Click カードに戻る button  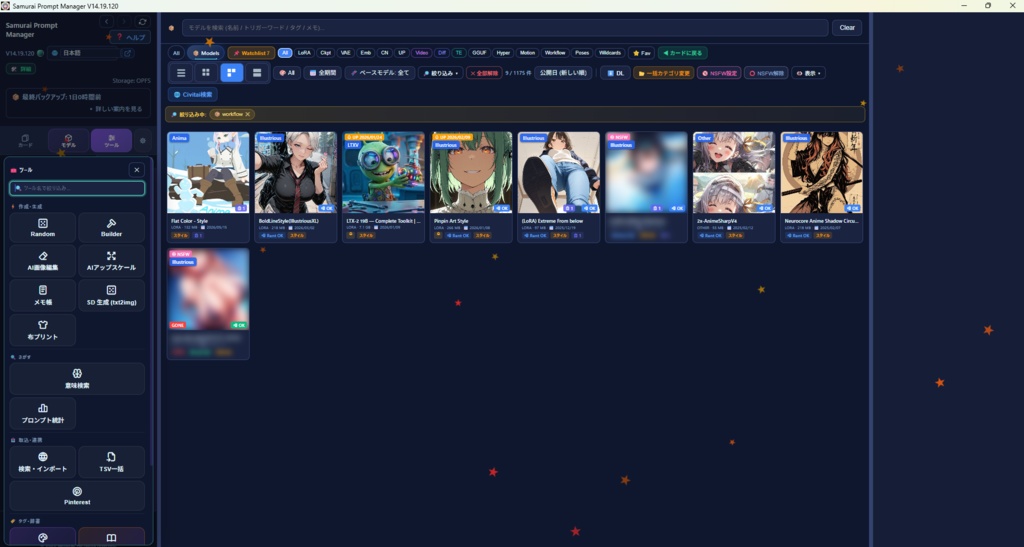tap(682, 53)
